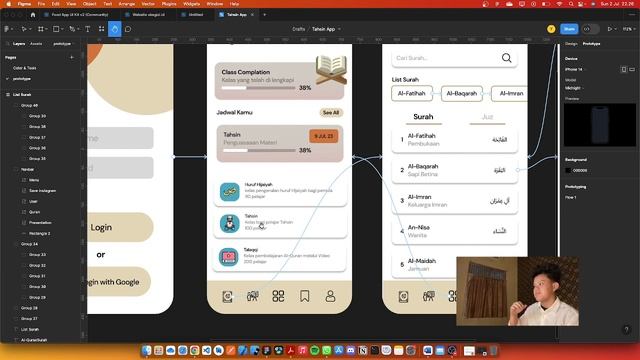This screenshot has height=360, width=640.
Task: Open the Spotify icon in the Dock
Action: pos(315,350)
